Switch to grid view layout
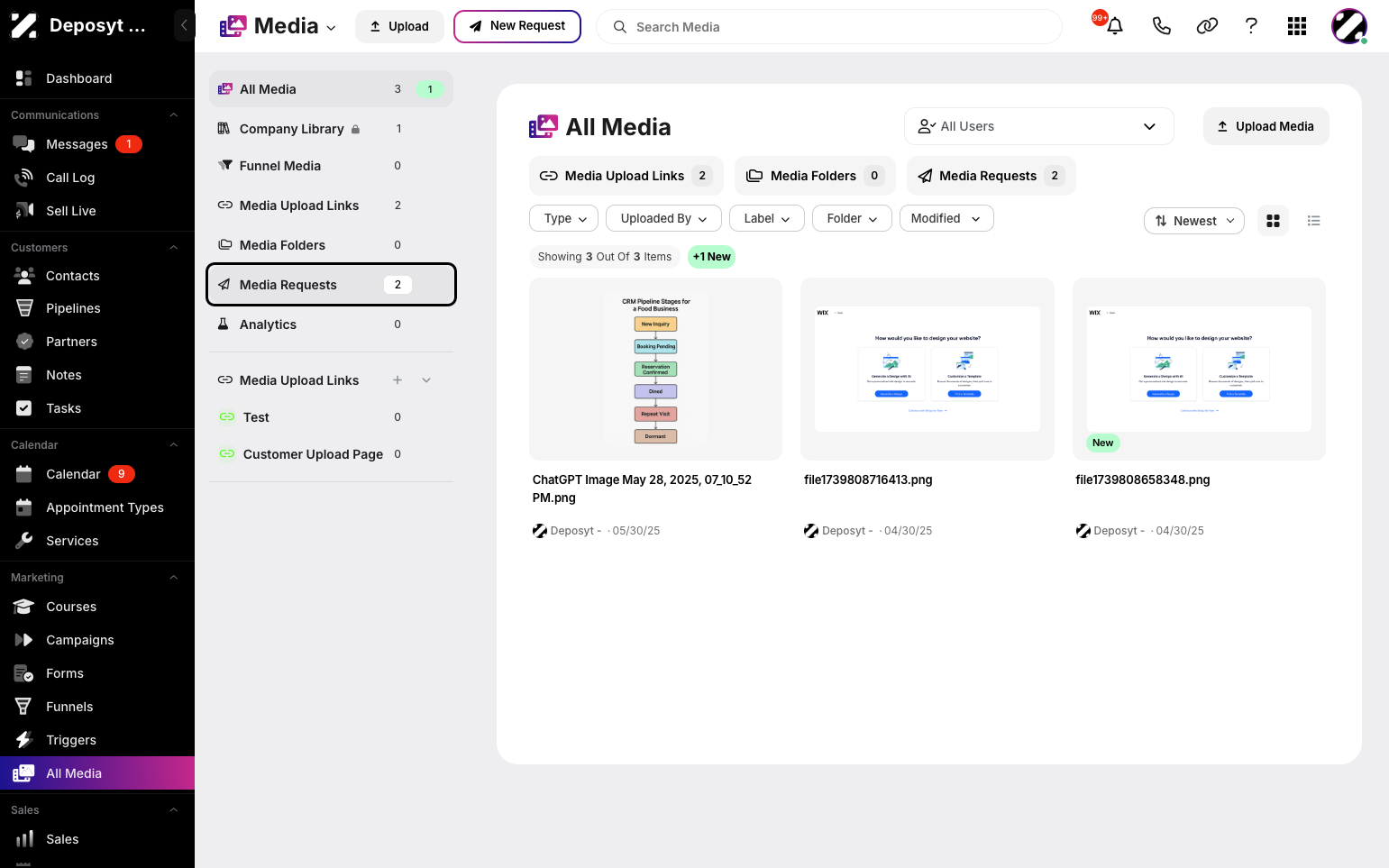The height and width of the screenshot is (868, 1389). point(1273,221)
